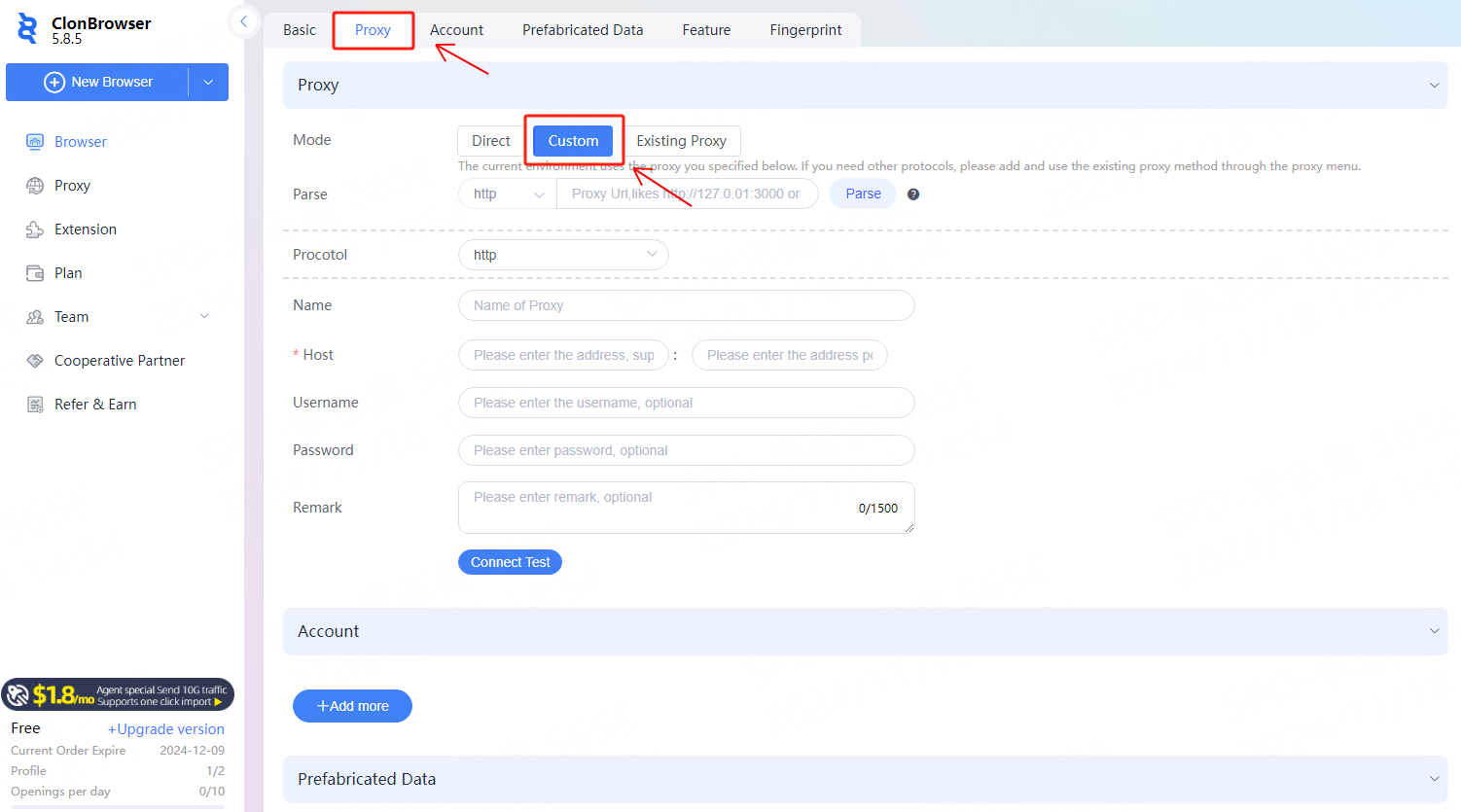Click the Connect Test button
The width and height of the screenshot is (1461, 812).
click(510, 562)
